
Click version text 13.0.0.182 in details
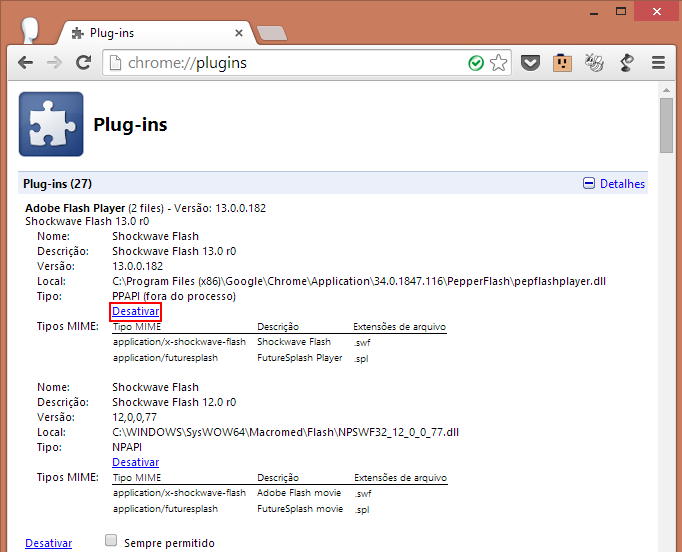pos(137,266)
